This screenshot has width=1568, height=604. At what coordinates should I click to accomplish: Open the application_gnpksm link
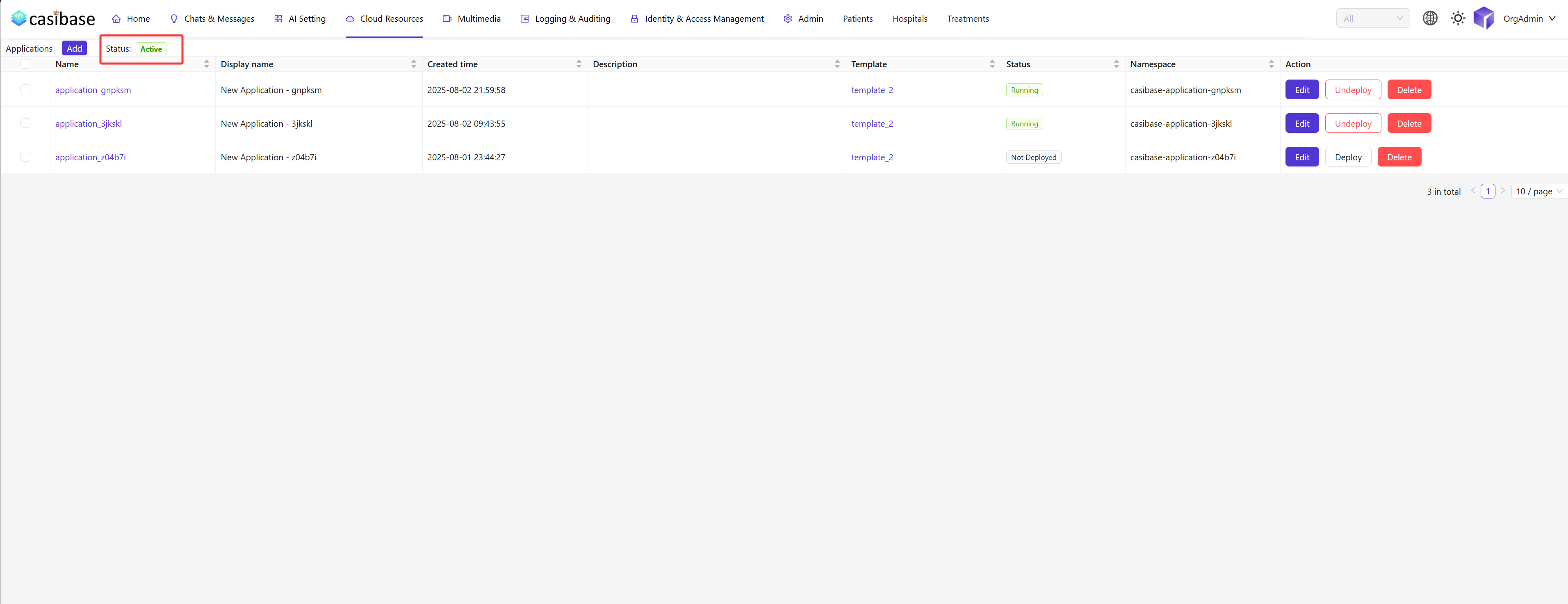(93, 89)
